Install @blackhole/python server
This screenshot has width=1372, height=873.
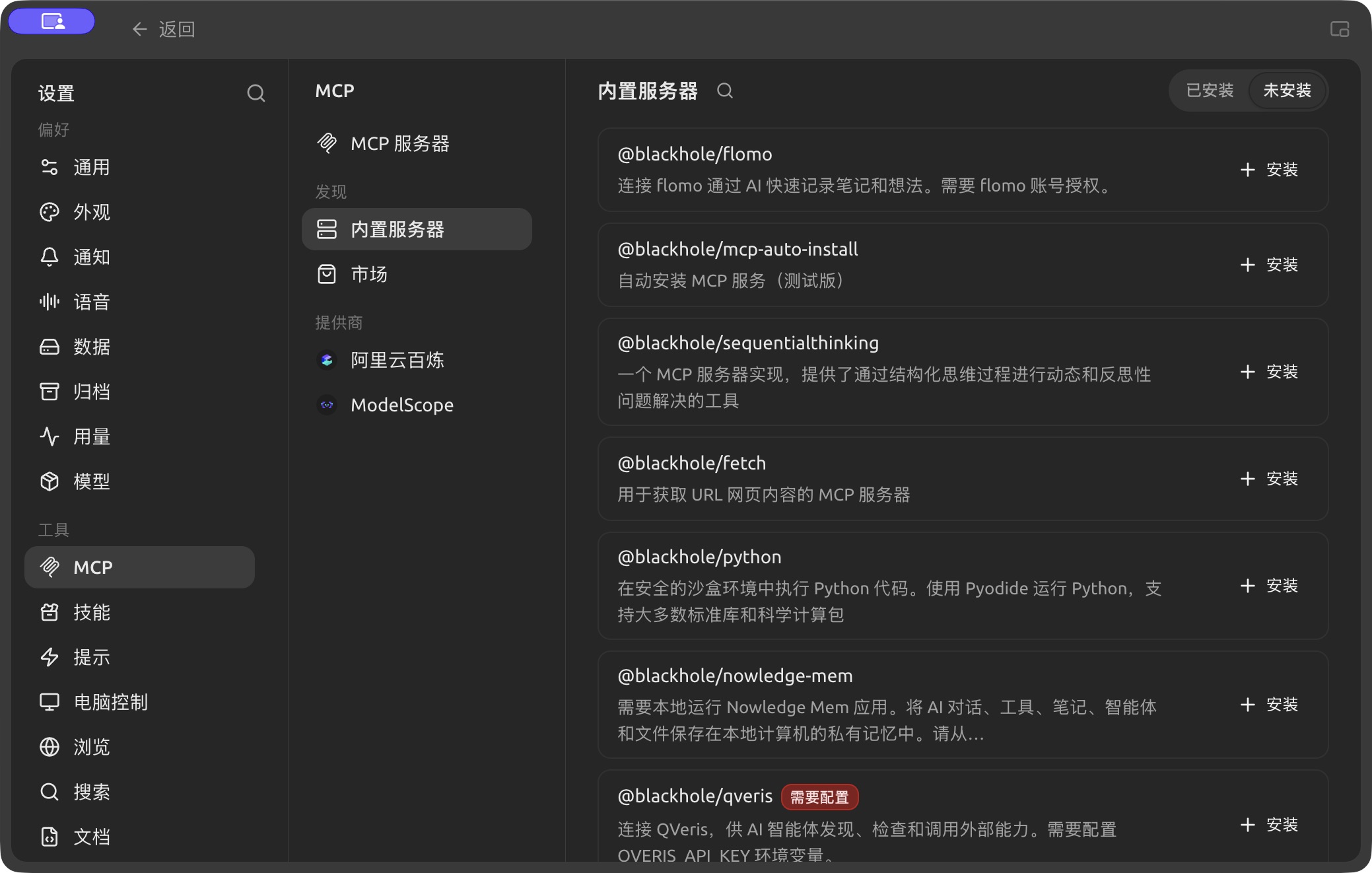pos(1269,586)
